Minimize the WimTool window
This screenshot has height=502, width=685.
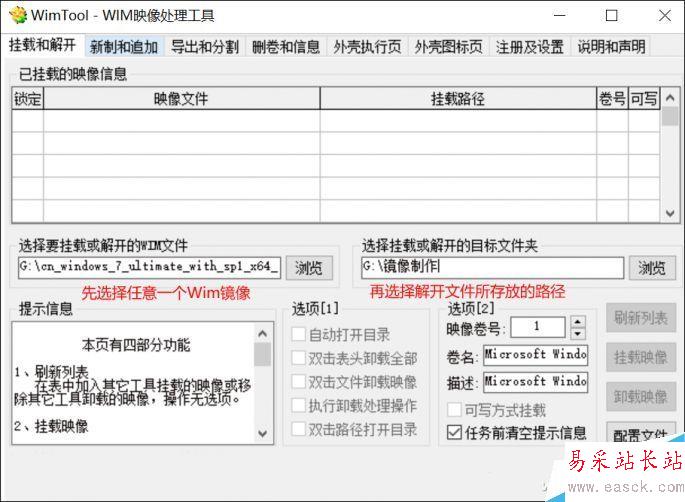click(560, 16)
